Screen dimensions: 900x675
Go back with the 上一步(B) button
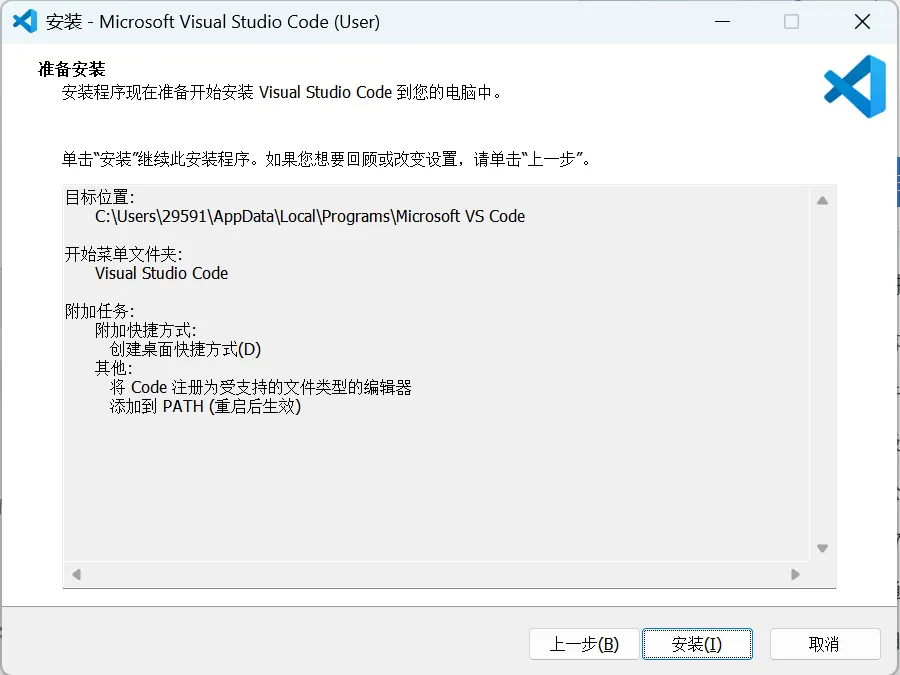point(584,644)
